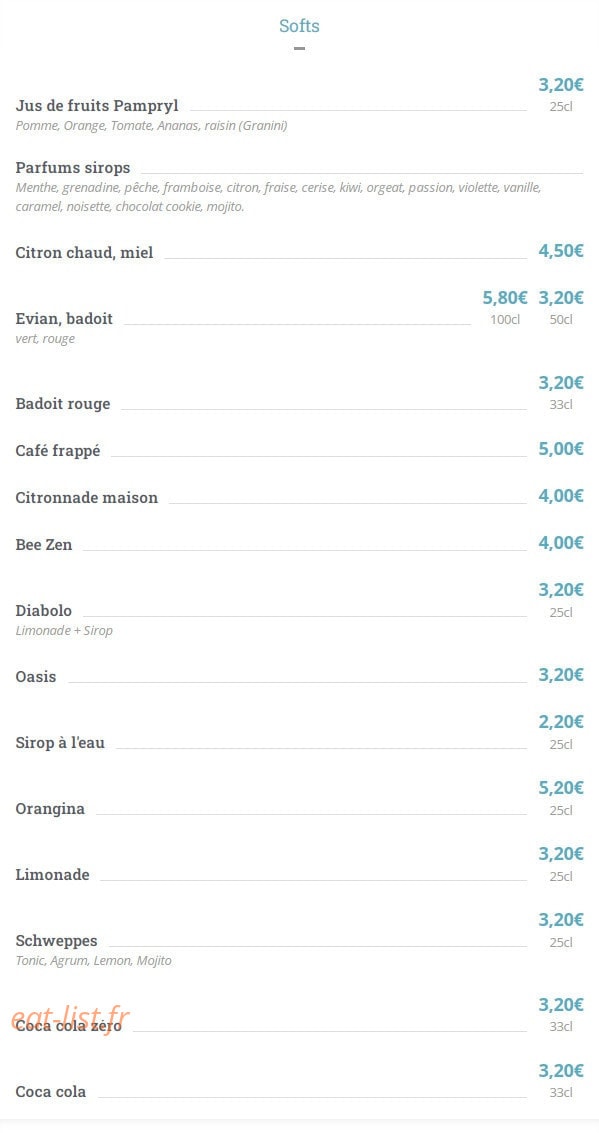599x1133 pixels.
Task: Select Sirop à l'eau item
Action: [60, 743]
